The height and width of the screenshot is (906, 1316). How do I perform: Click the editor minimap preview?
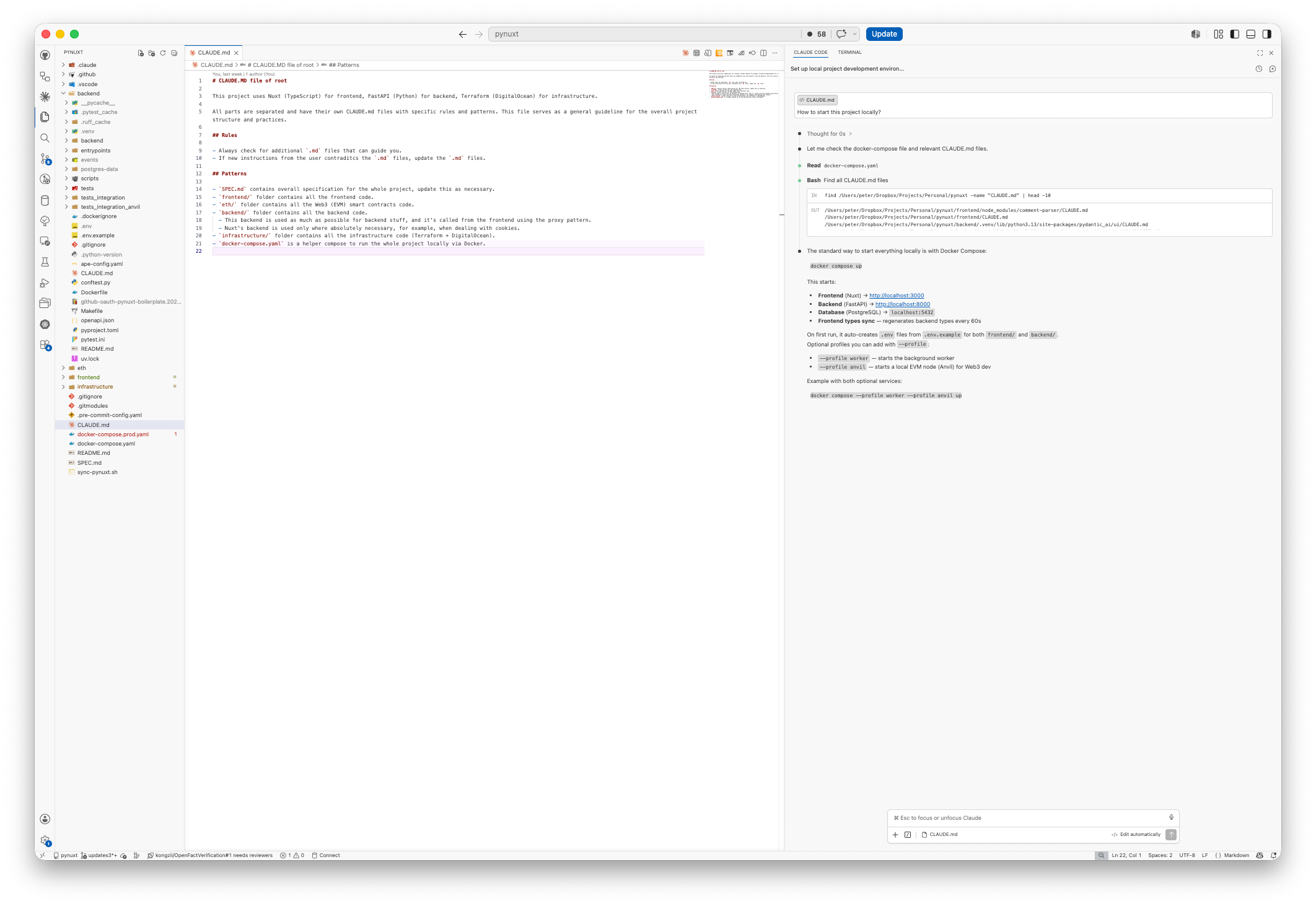(x=743, y=86)
